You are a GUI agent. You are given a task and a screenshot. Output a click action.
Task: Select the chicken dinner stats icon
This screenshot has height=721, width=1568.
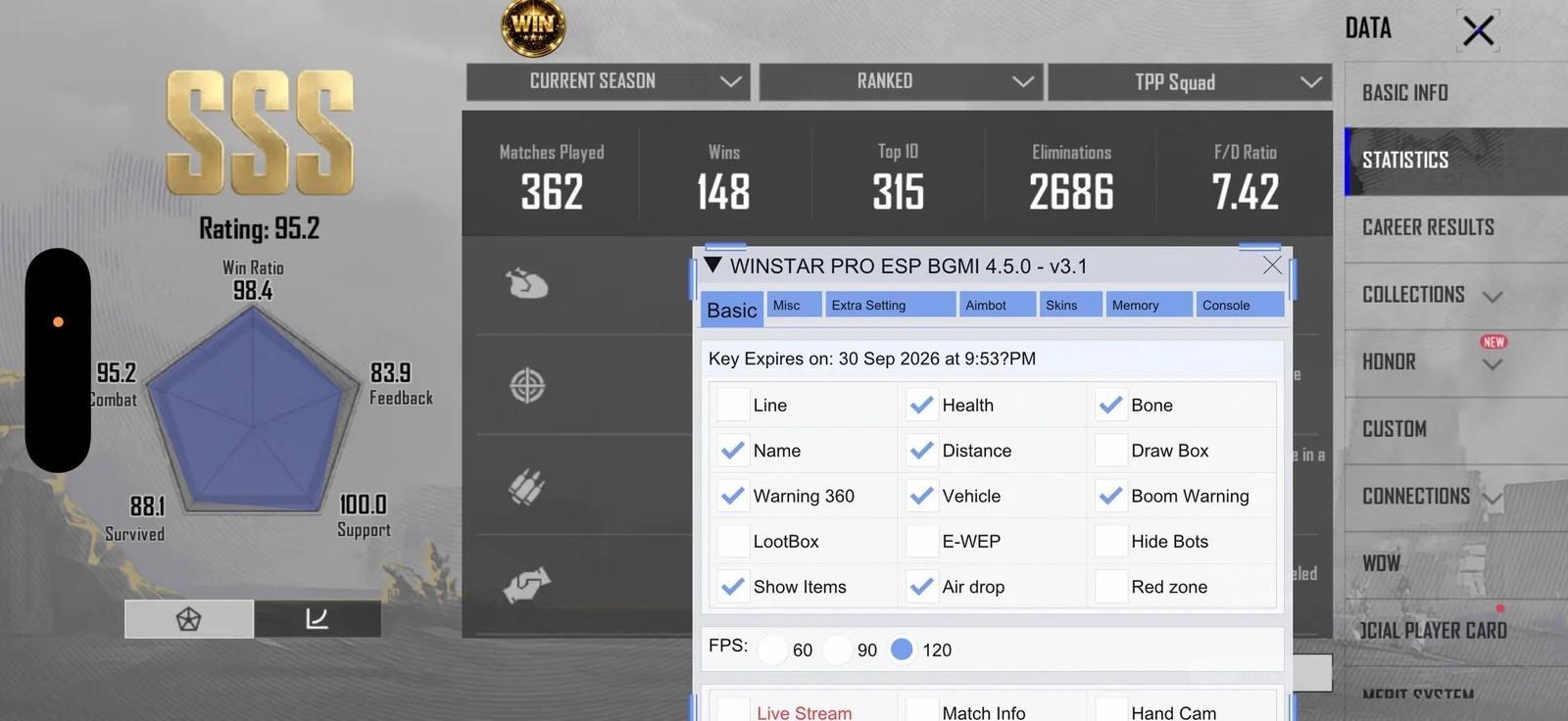(x=526, y=284)
